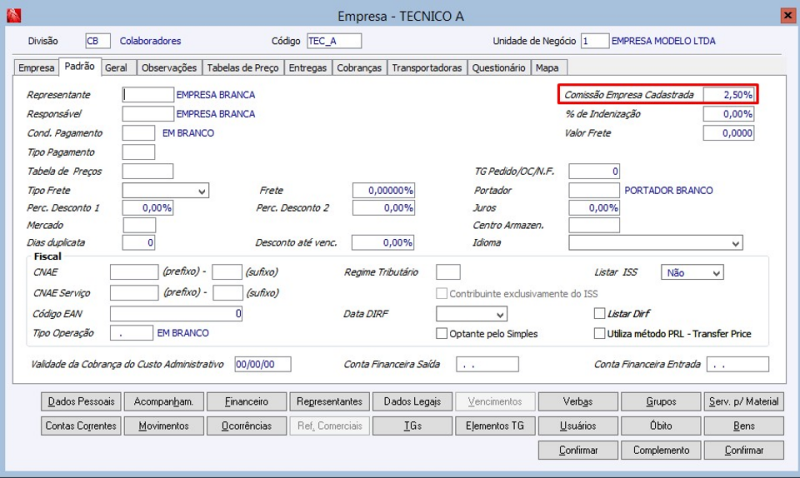This screenshot has width=800, height=478.
Task: Click the Usuários button
Action: 578,426
